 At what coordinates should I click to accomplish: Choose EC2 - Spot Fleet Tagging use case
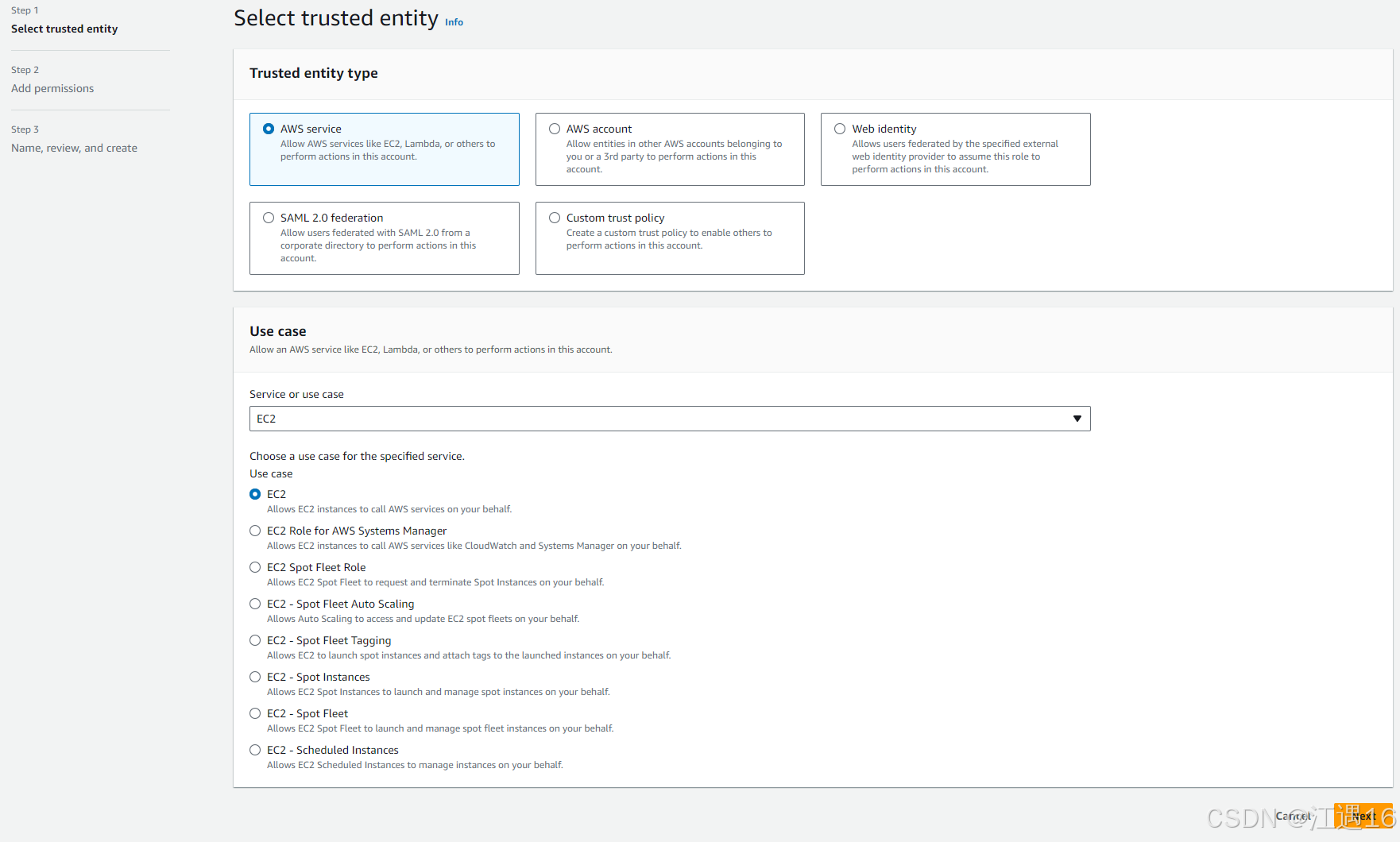[255, 639]
